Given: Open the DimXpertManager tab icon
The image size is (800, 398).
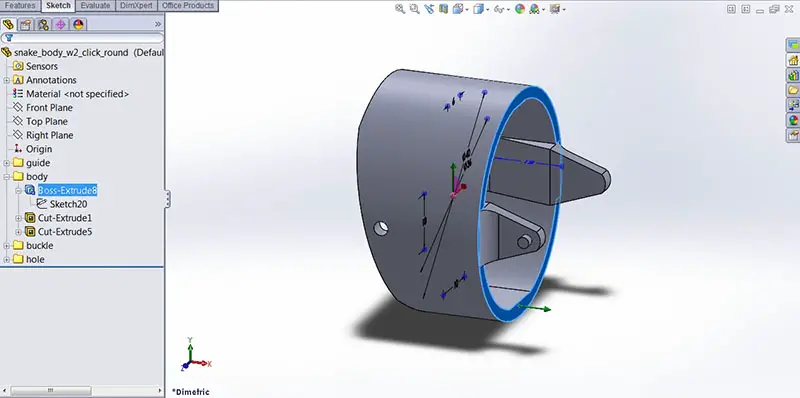Looking at the screenshot, I should point(61,24).
